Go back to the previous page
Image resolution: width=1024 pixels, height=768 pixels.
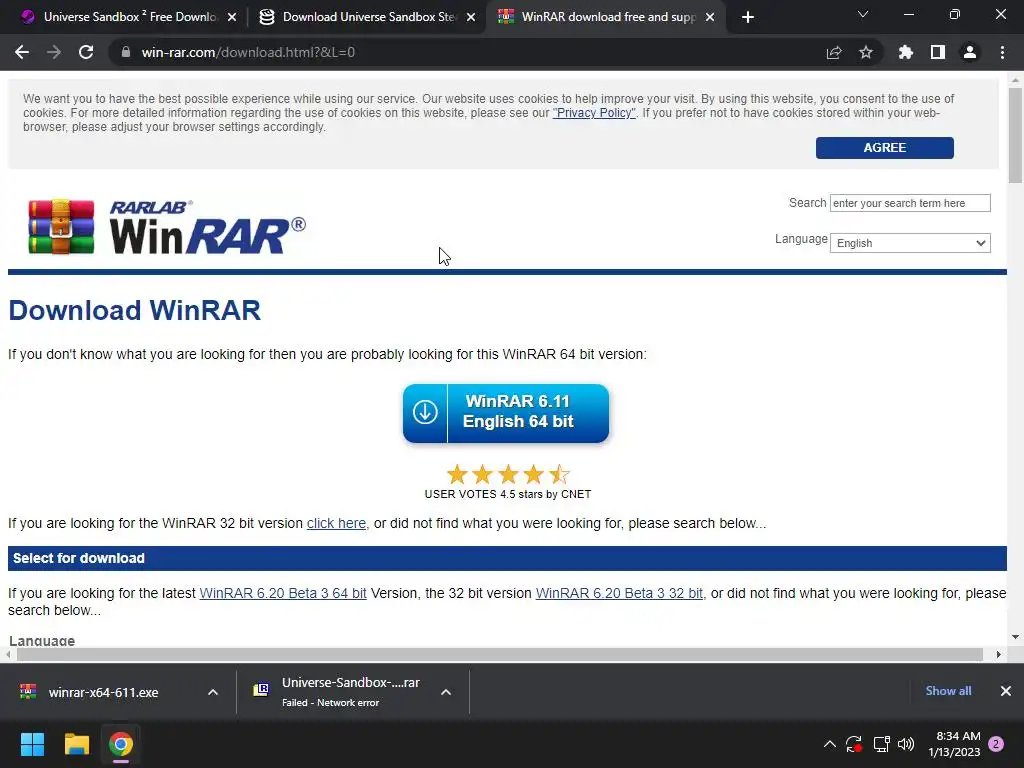pyautogui.click(x=22, y=52)
